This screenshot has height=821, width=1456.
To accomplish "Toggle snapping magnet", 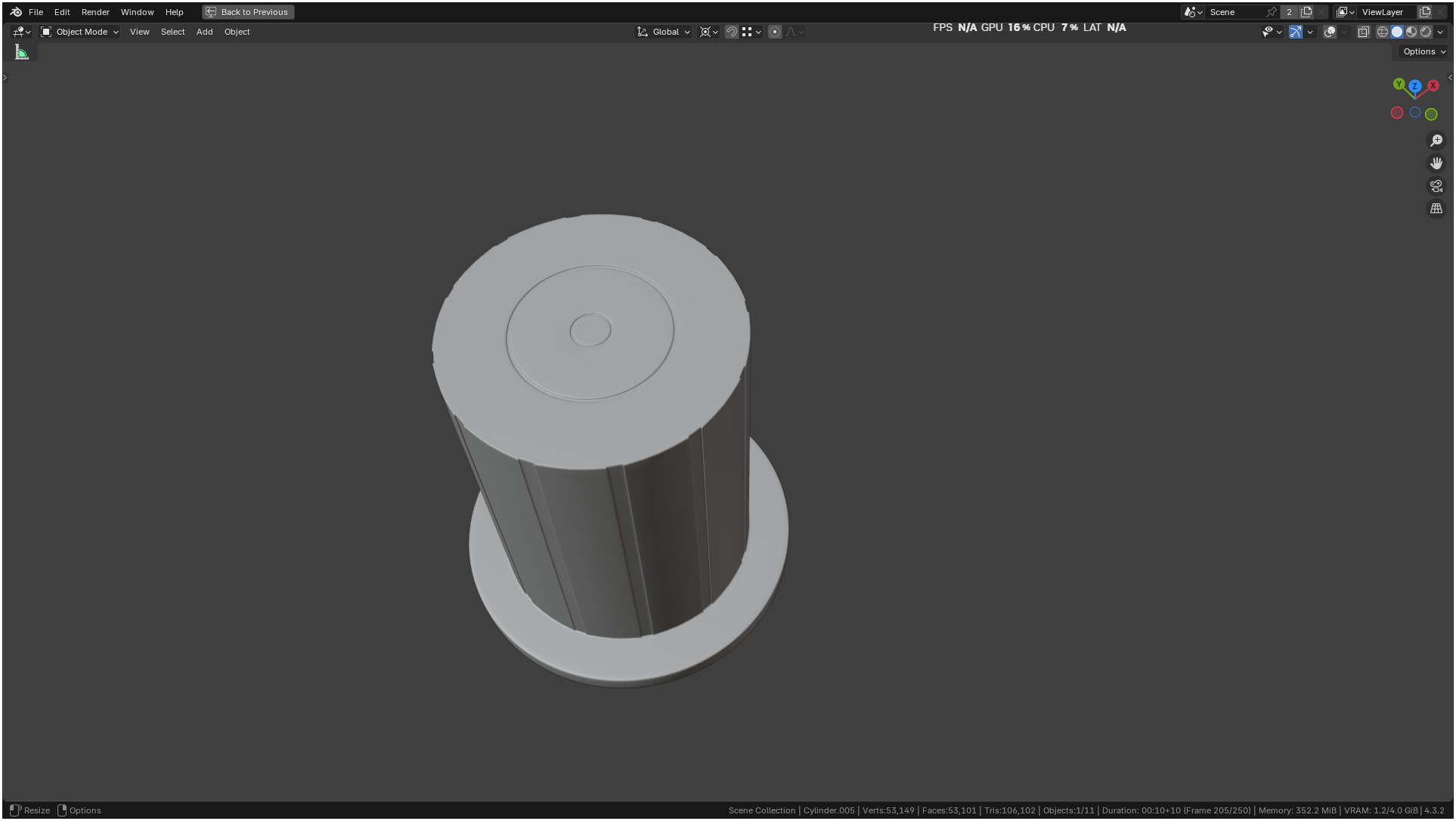I will pos(731,32).
